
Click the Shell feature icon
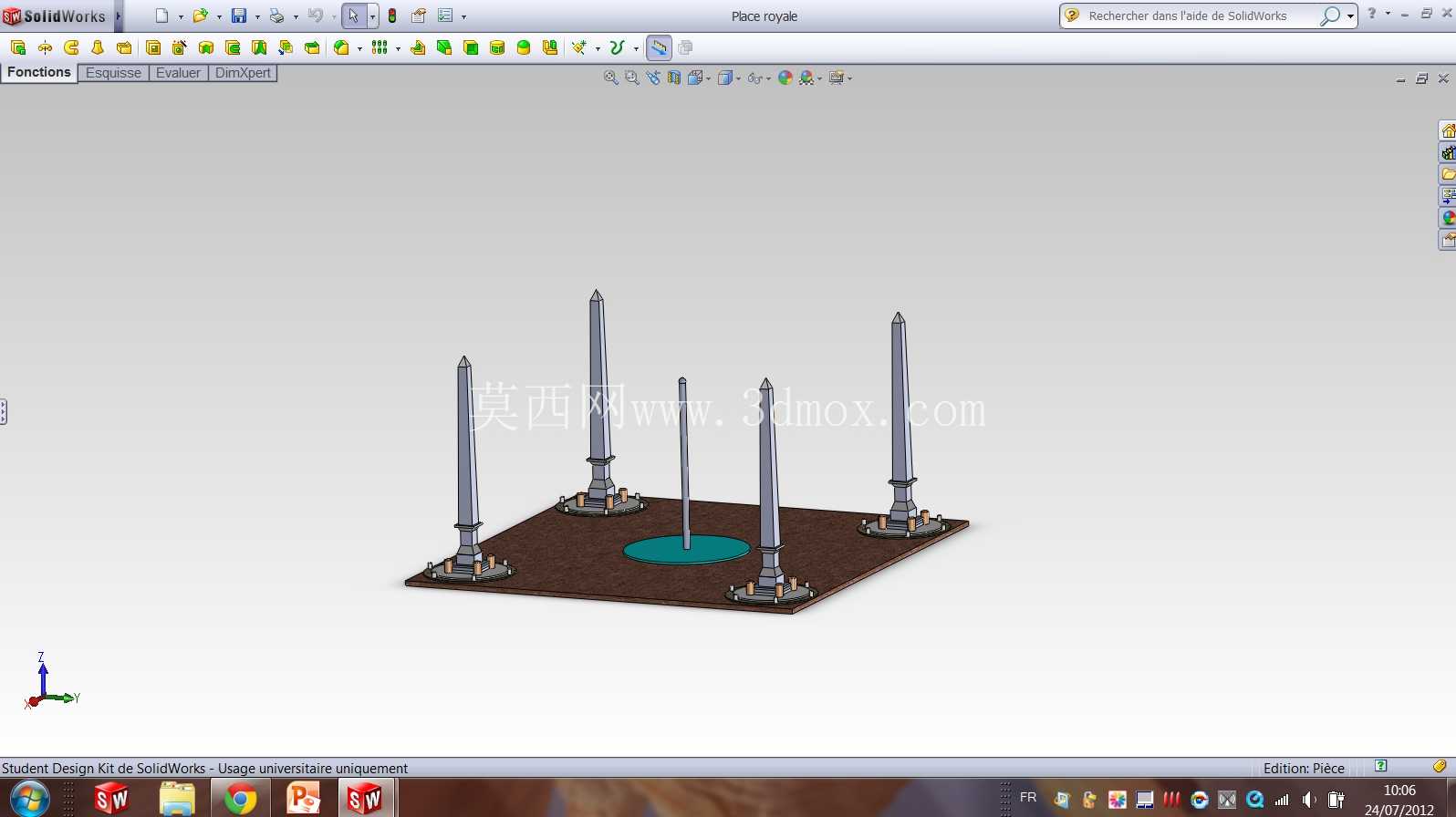pos(471,47)
